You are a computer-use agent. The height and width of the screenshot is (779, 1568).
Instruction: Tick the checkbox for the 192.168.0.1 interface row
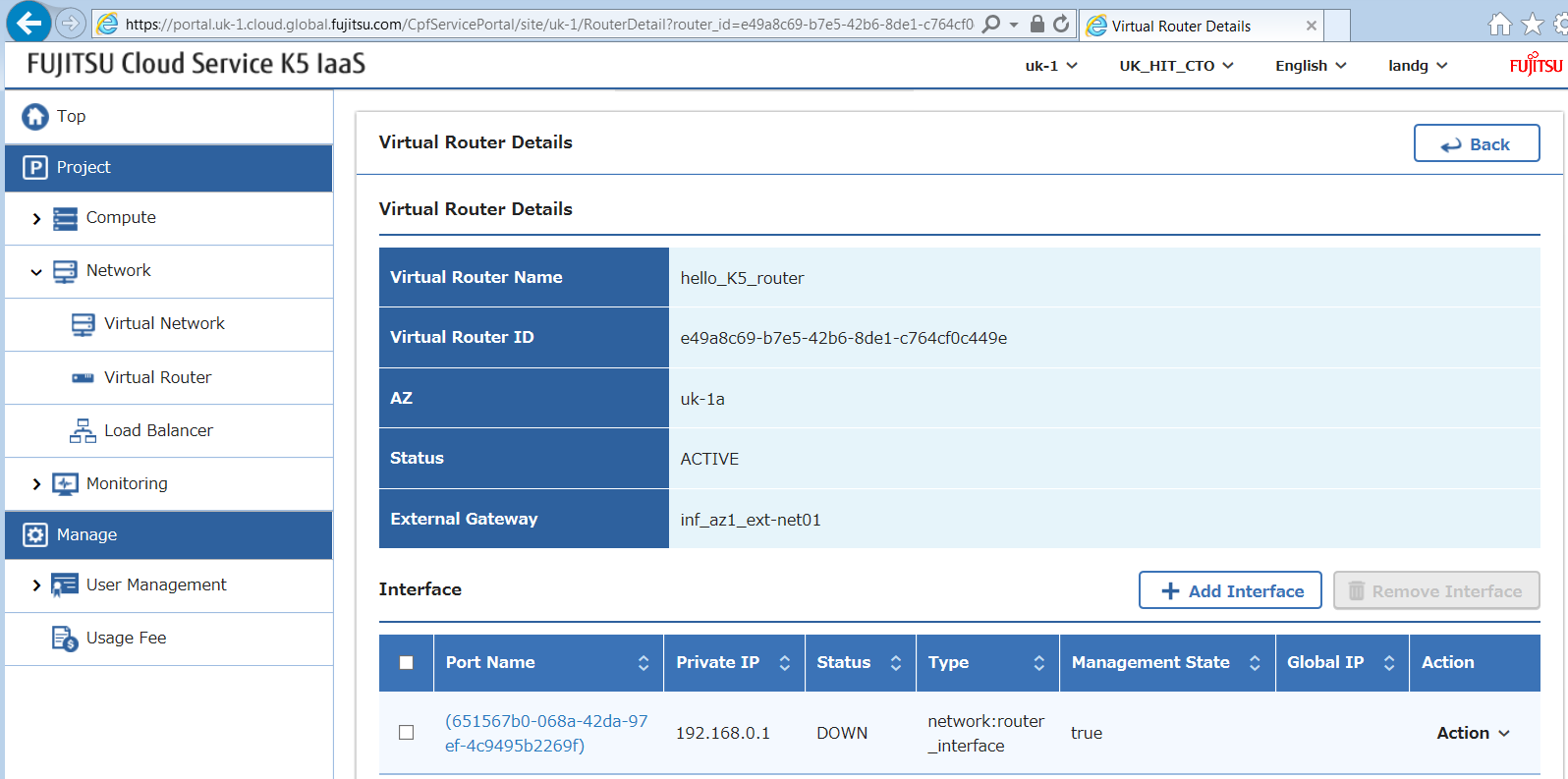[x=406, y=733]
